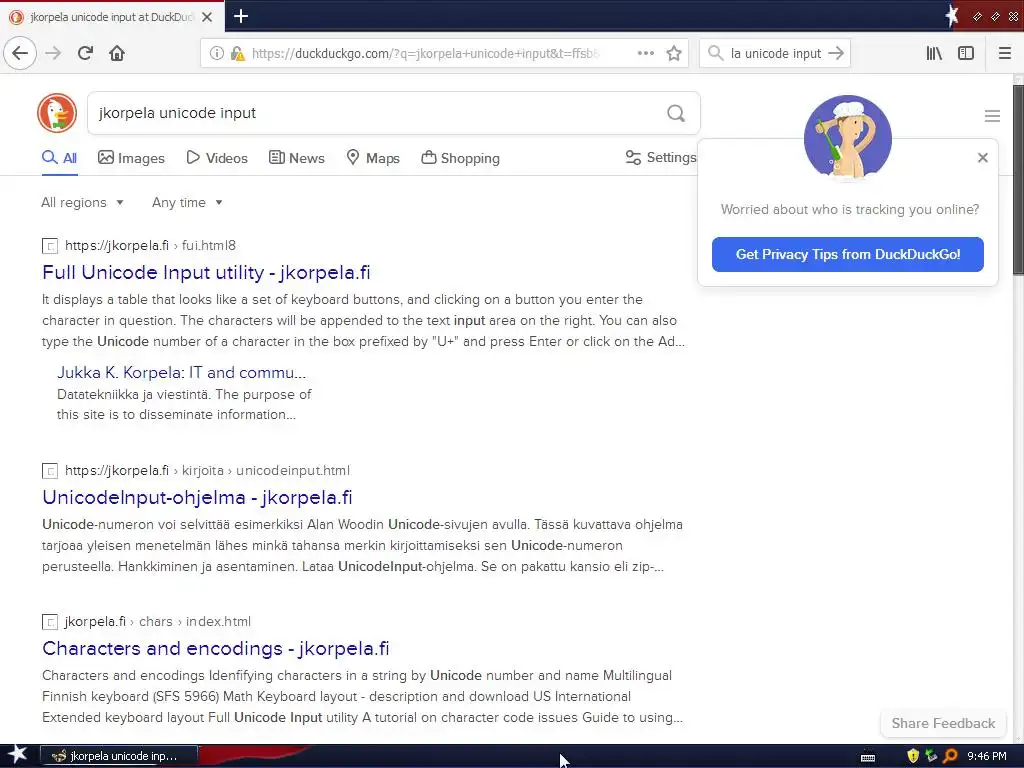Submit Firefox search box with arrow

click(x=836, y=53)
